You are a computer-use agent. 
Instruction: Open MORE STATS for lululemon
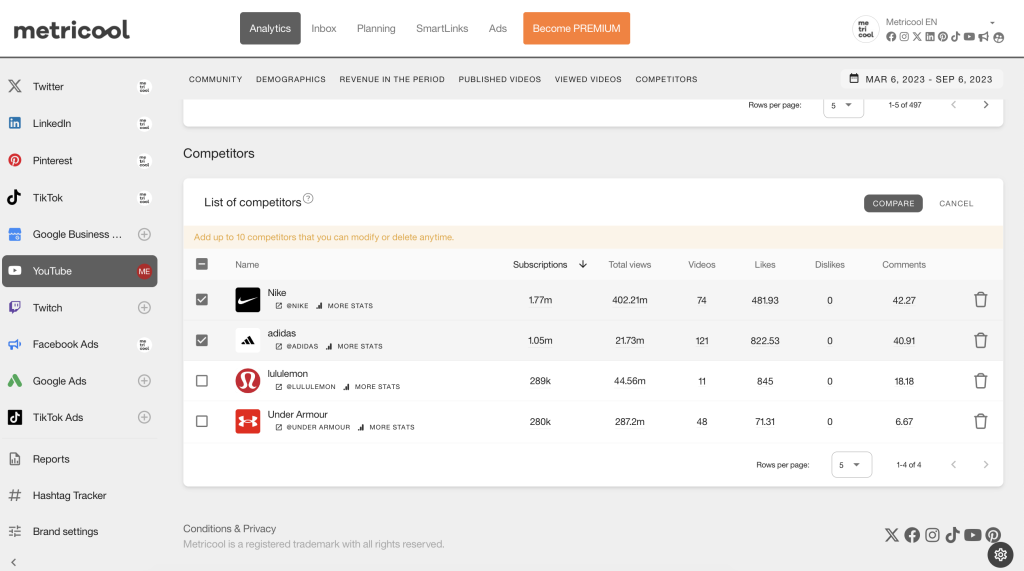[371, 387]
